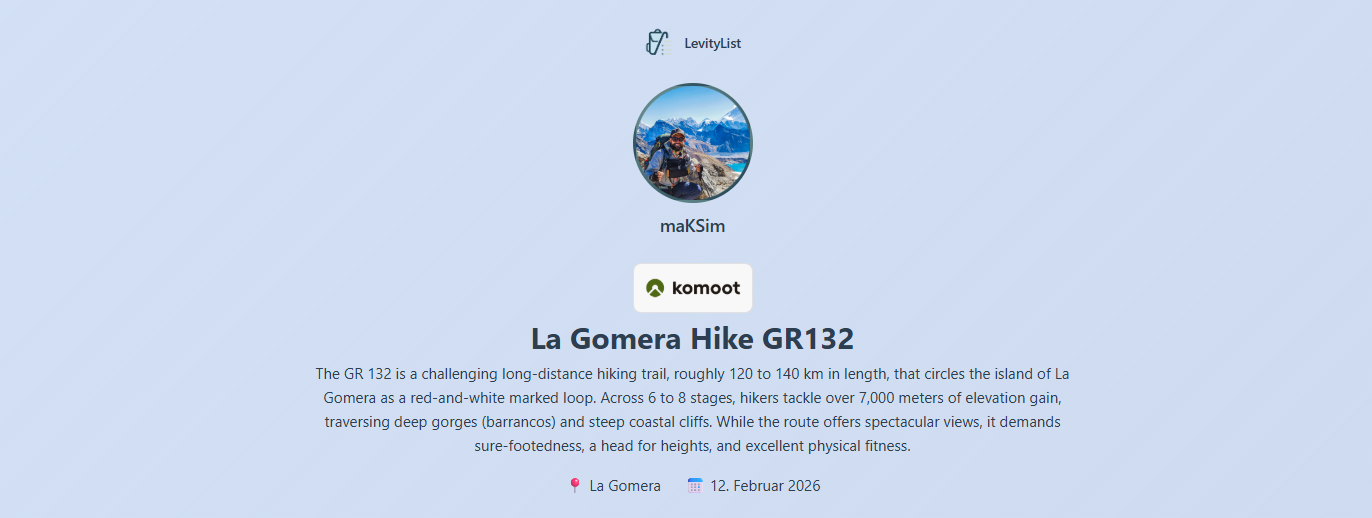The width and height of the screenshot is (1372, 518).
Task: Click the sure-footedness line of the description
Action: [692, 446]
